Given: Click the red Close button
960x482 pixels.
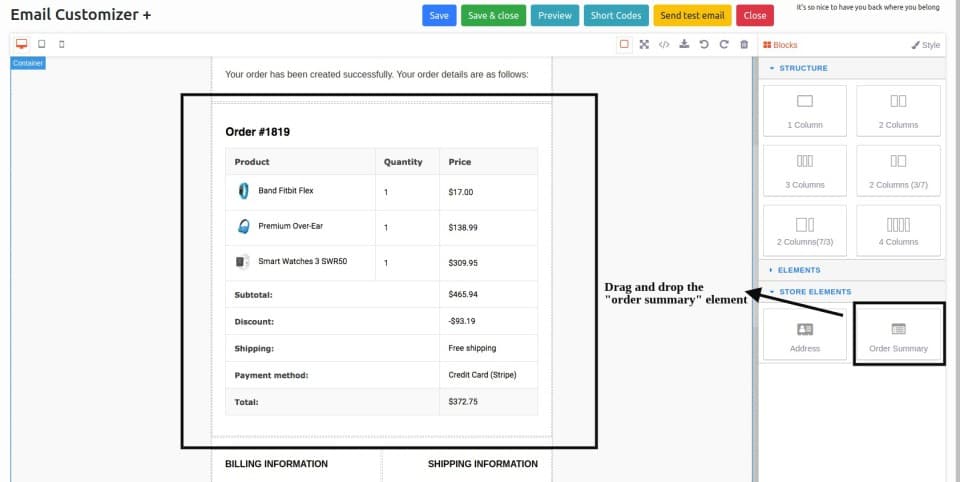Looking at the screenshot, I should pos(754,15).
